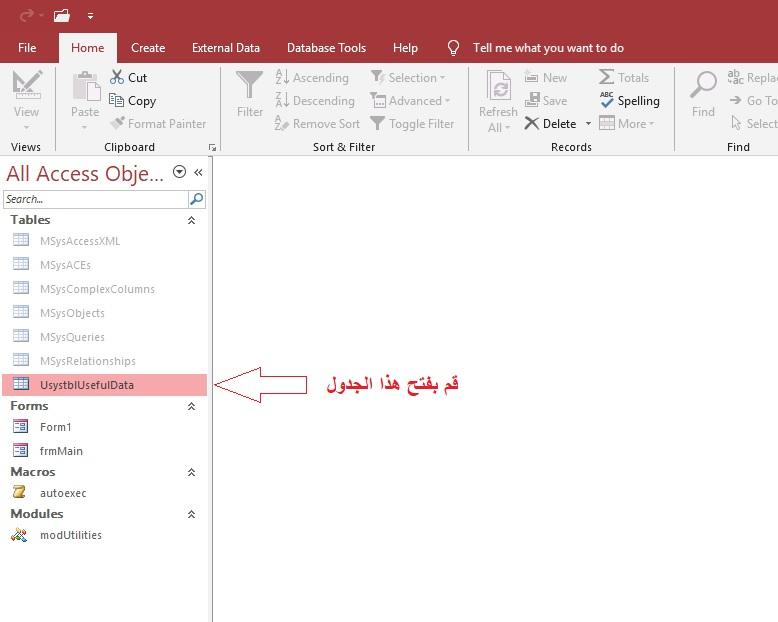Image resolution: width=778 pixels, height=622 pixels.
Task: Open the Advanced filter dropdown
Action: point(410,101)
